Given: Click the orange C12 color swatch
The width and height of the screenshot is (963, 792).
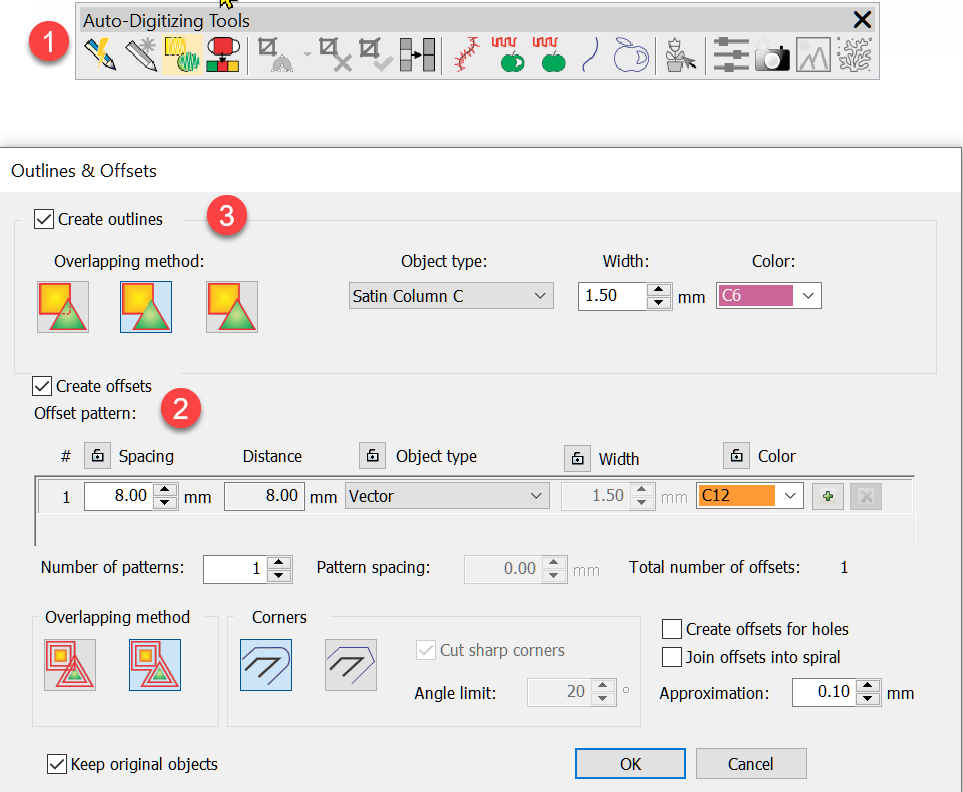Looking at the screenshot, I should (737, 496).
